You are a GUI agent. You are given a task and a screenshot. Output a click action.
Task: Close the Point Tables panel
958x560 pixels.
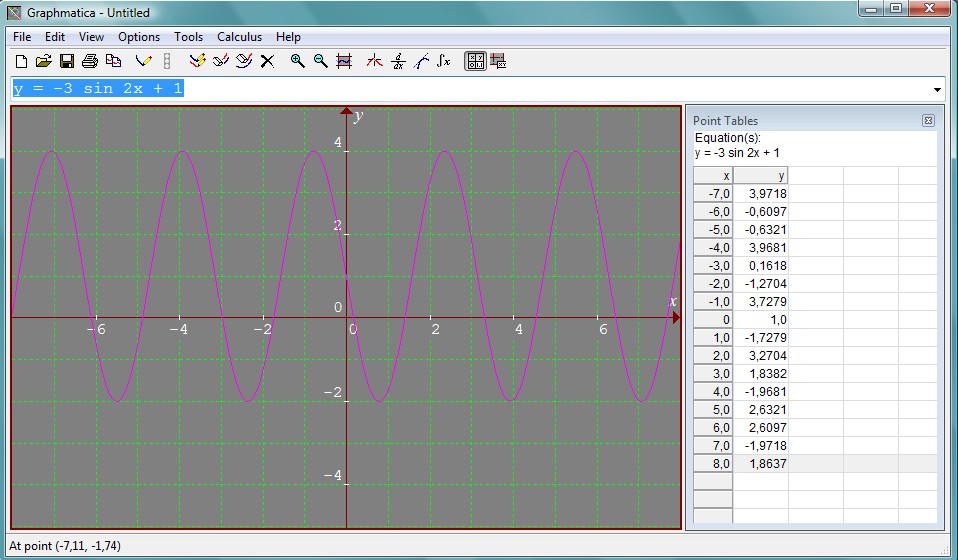(928, 121)
